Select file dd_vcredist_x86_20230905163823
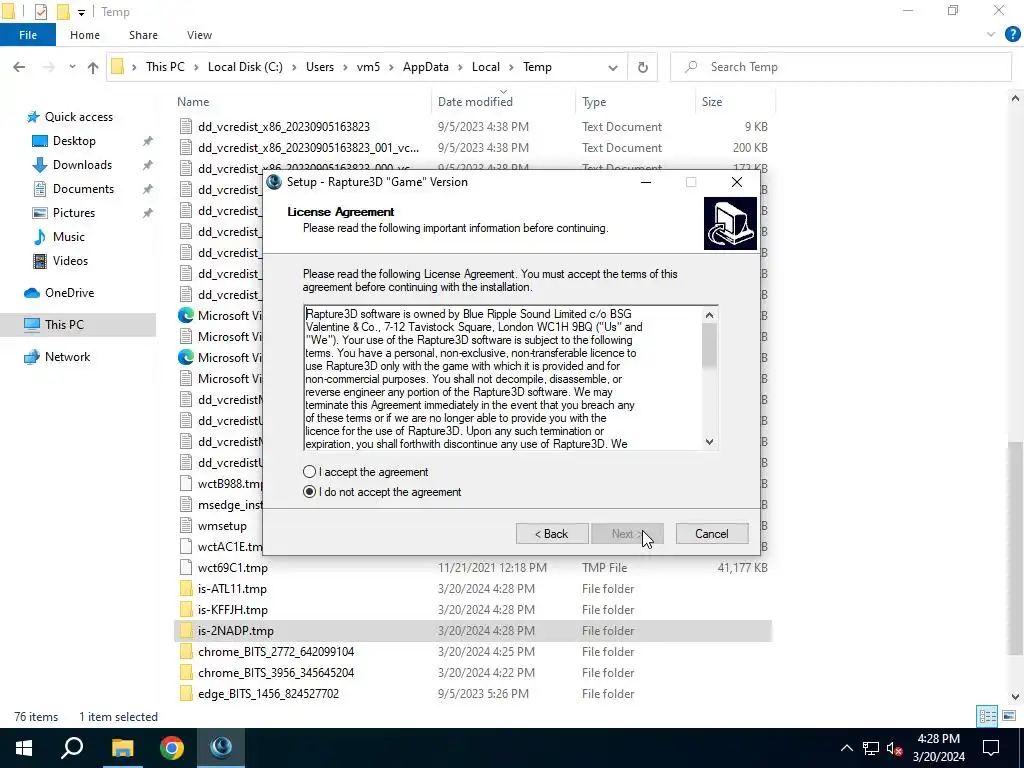The height and width of the screenshot is (768, 1024). (283, 127)
